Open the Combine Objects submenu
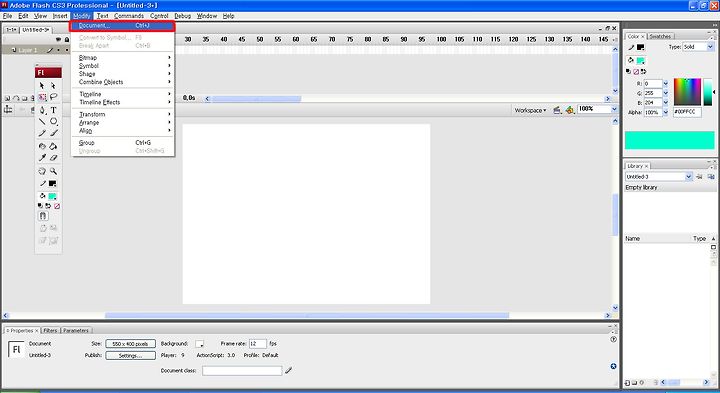The width and height of the screenshot is (720, 393). tap(123, 82)
